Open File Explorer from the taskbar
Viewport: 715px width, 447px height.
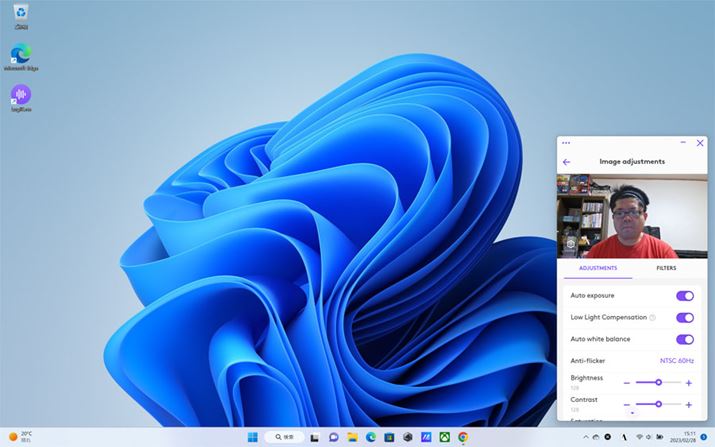pyautogui.click(x=352, y=437)
